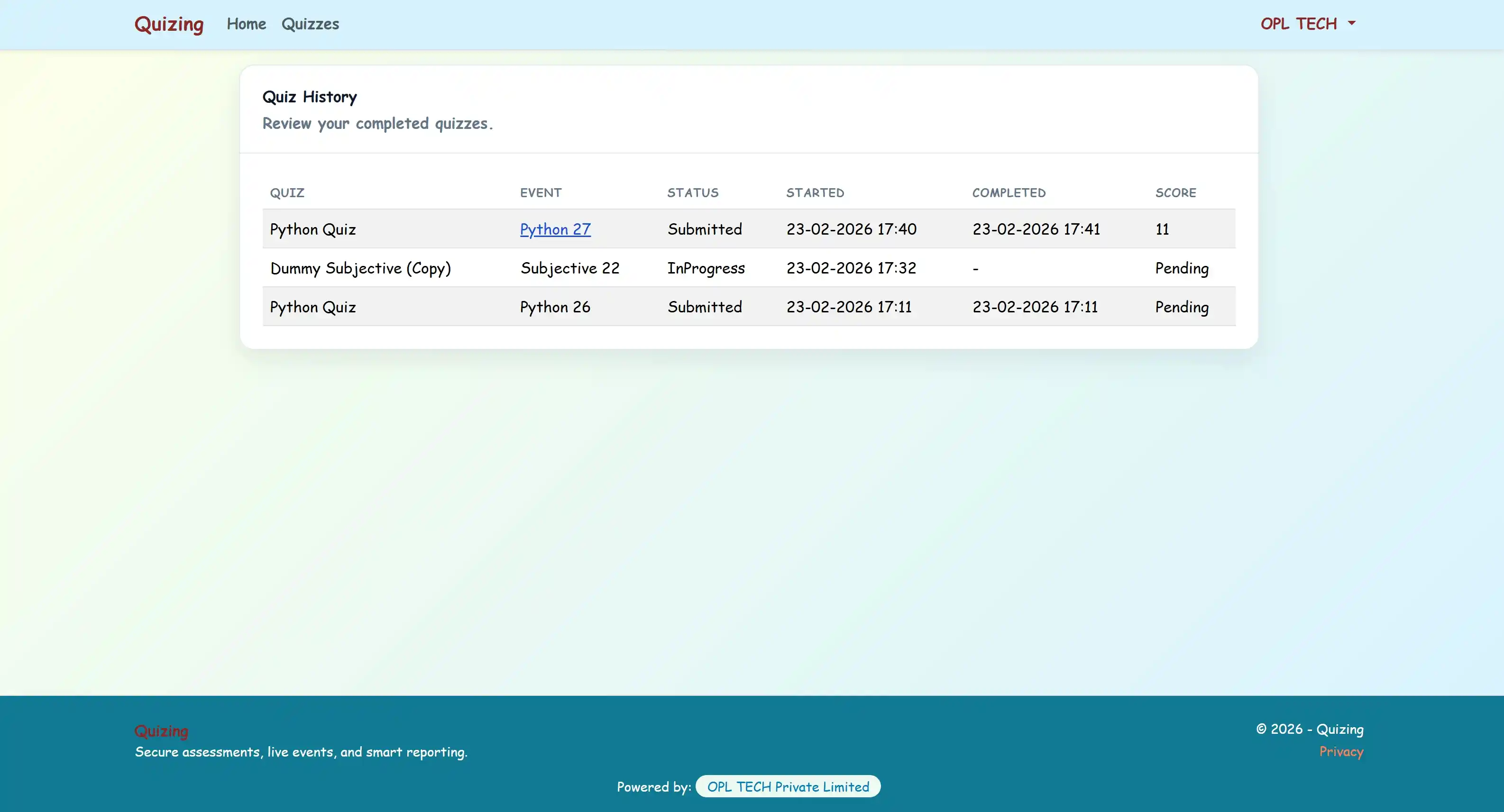Click the QUIZ column header
This screenshot has width=1504, height=812.
pyautogui.click(x=287, y=192)
